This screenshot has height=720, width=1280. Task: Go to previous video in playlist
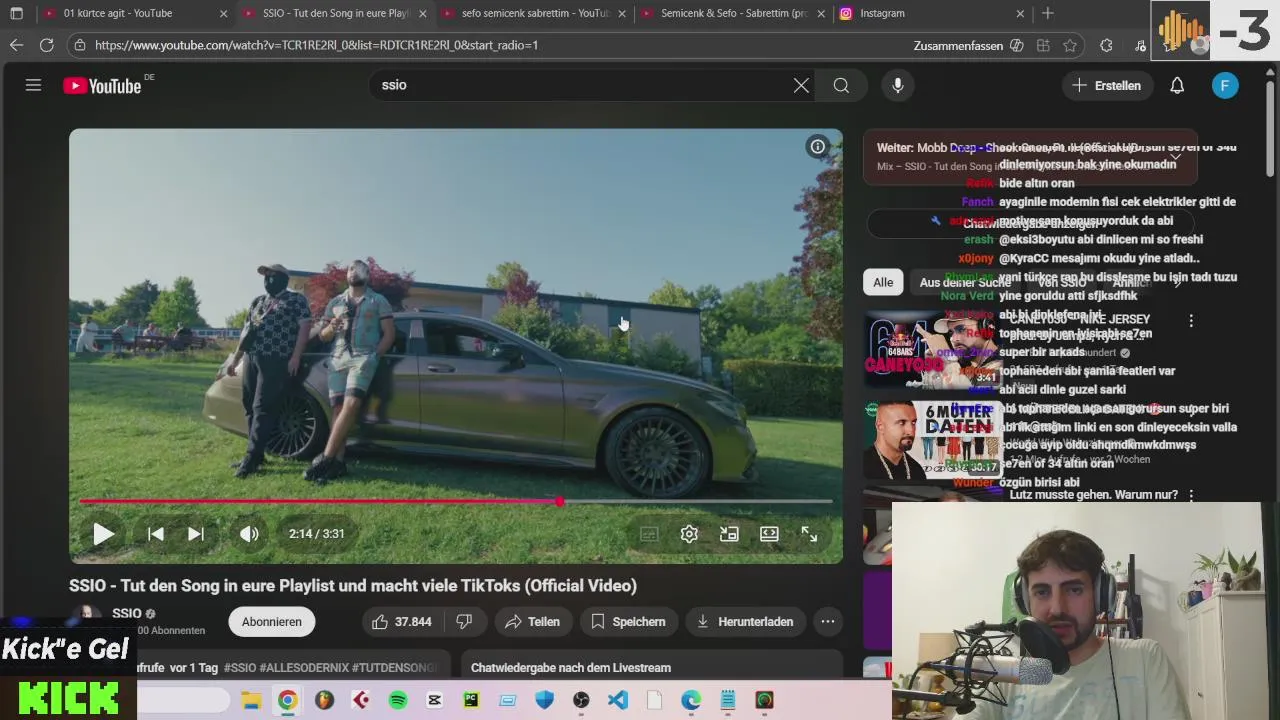(x=155, y=534)
